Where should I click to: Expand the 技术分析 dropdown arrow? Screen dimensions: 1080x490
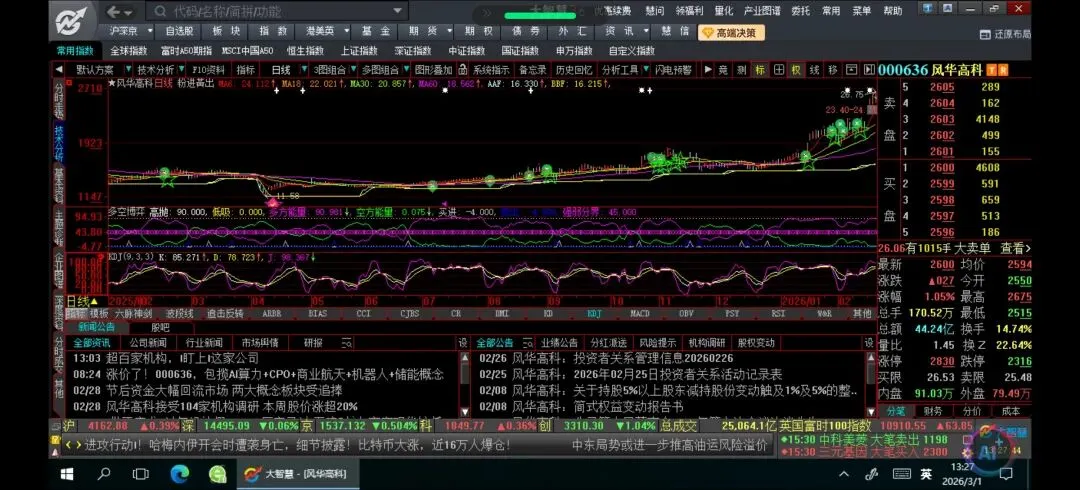pos(181,70)
